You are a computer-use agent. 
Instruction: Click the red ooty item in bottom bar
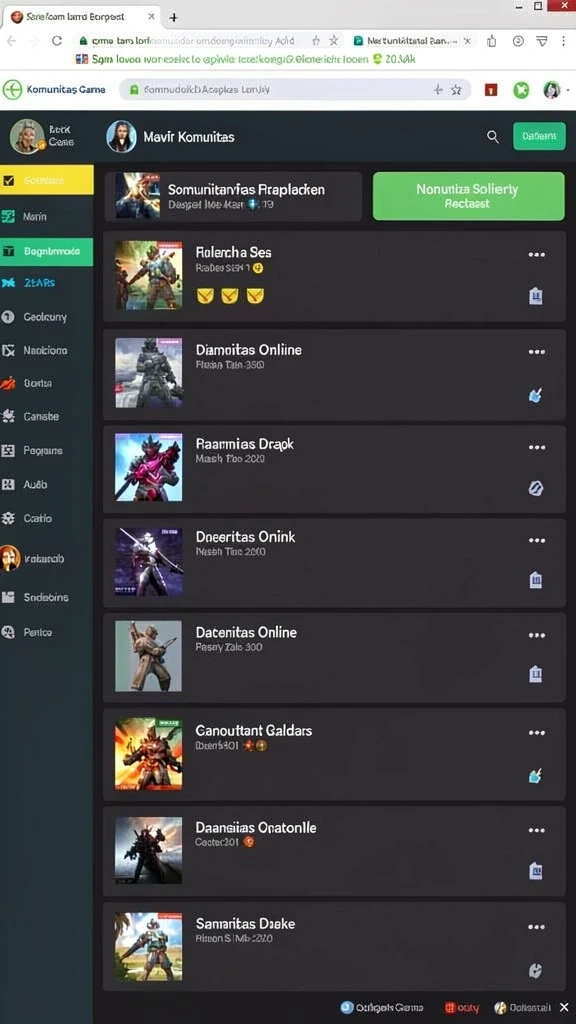(462, 1008)
